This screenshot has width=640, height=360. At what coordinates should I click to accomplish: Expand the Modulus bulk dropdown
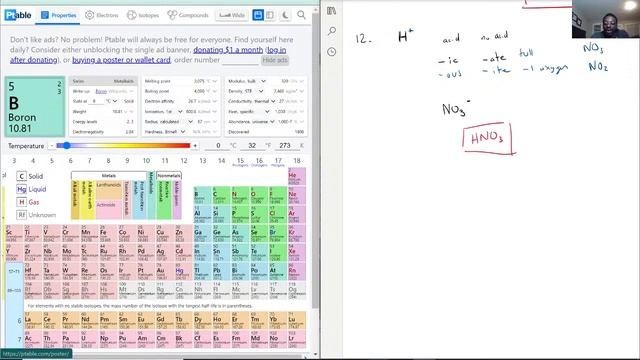(x=263, y=81)
